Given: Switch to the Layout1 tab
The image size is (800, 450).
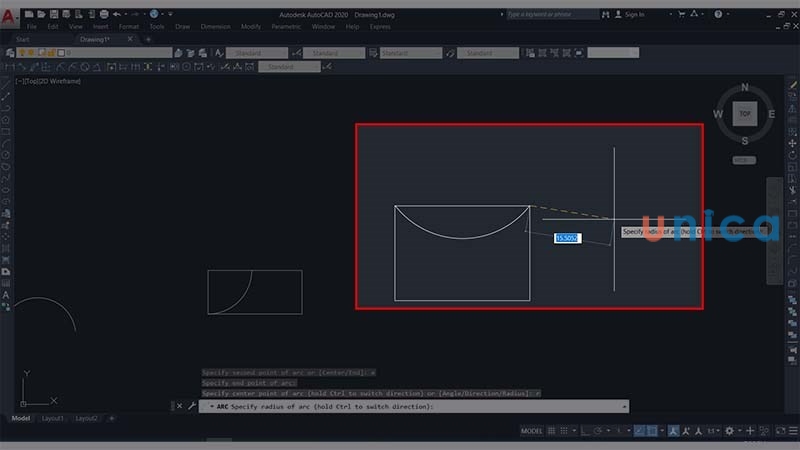Looking at the screenshot, I should click(53, 418).
